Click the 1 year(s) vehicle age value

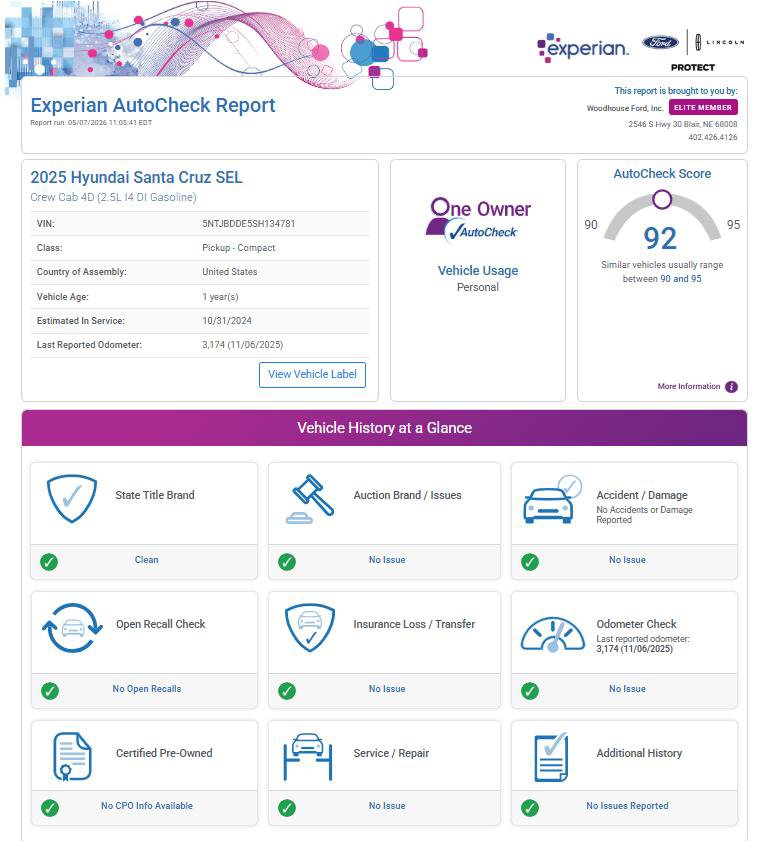[220, 297]
